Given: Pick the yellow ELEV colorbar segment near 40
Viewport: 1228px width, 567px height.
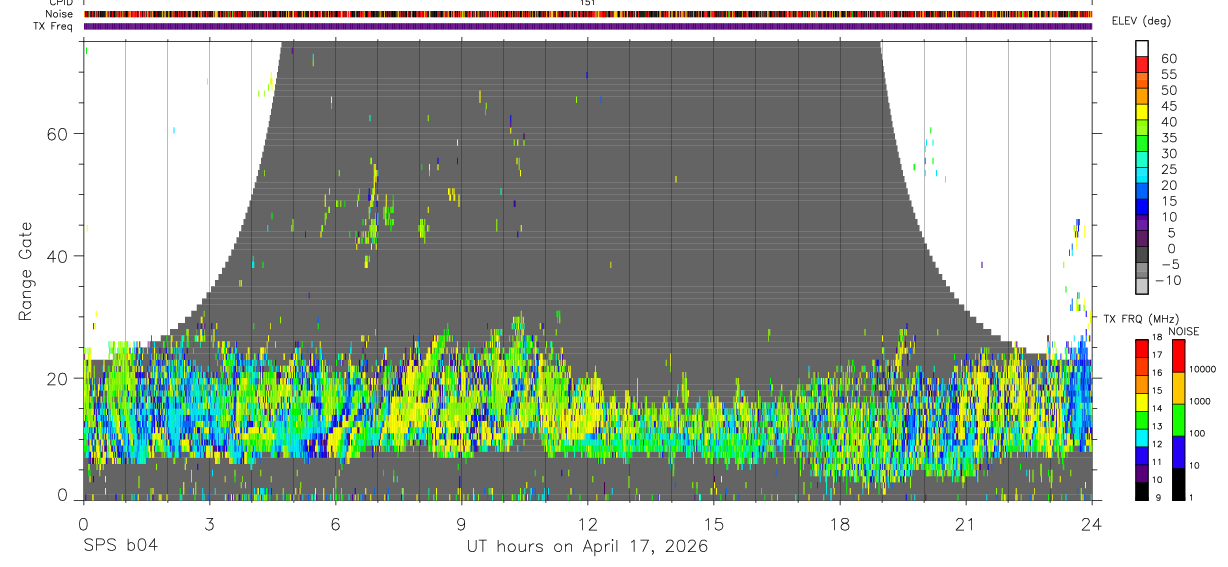Looking at the screenshot, I should pos(1142,113).
